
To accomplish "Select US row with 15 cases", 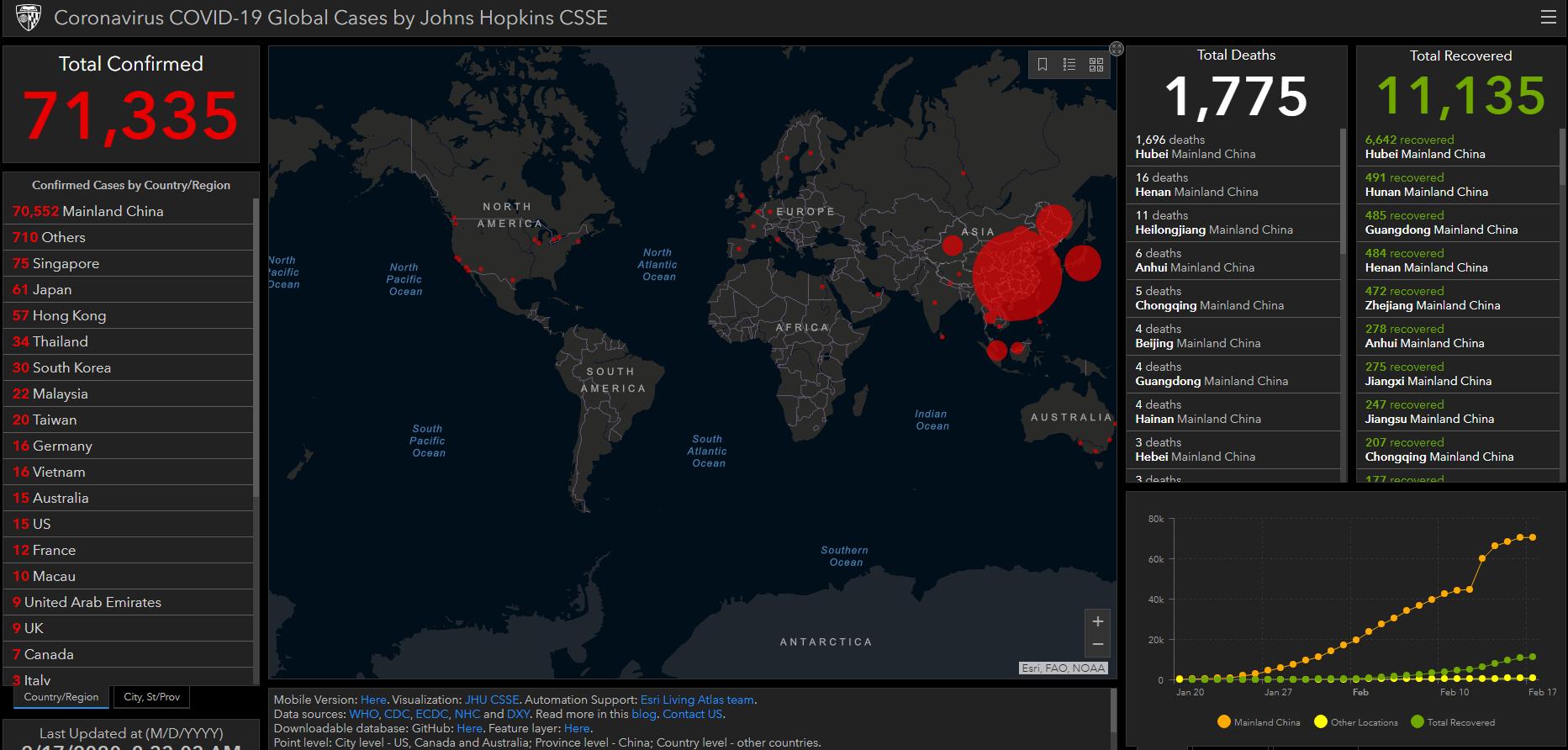I will (x=128, y=524).
